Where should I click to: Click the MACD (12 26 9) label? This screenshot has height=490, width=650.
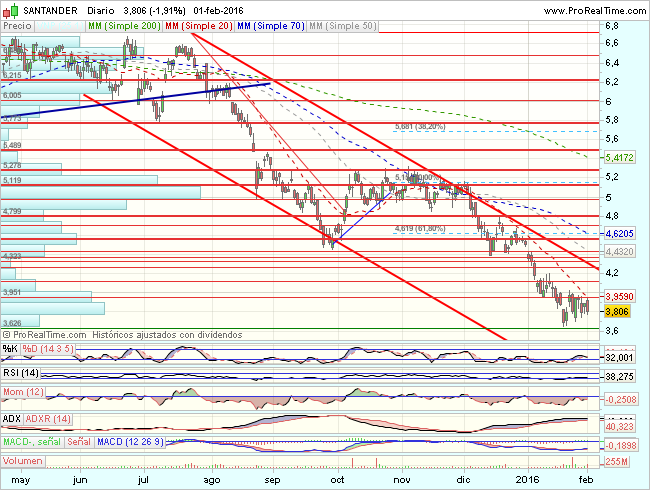click(x=130, y=442)
